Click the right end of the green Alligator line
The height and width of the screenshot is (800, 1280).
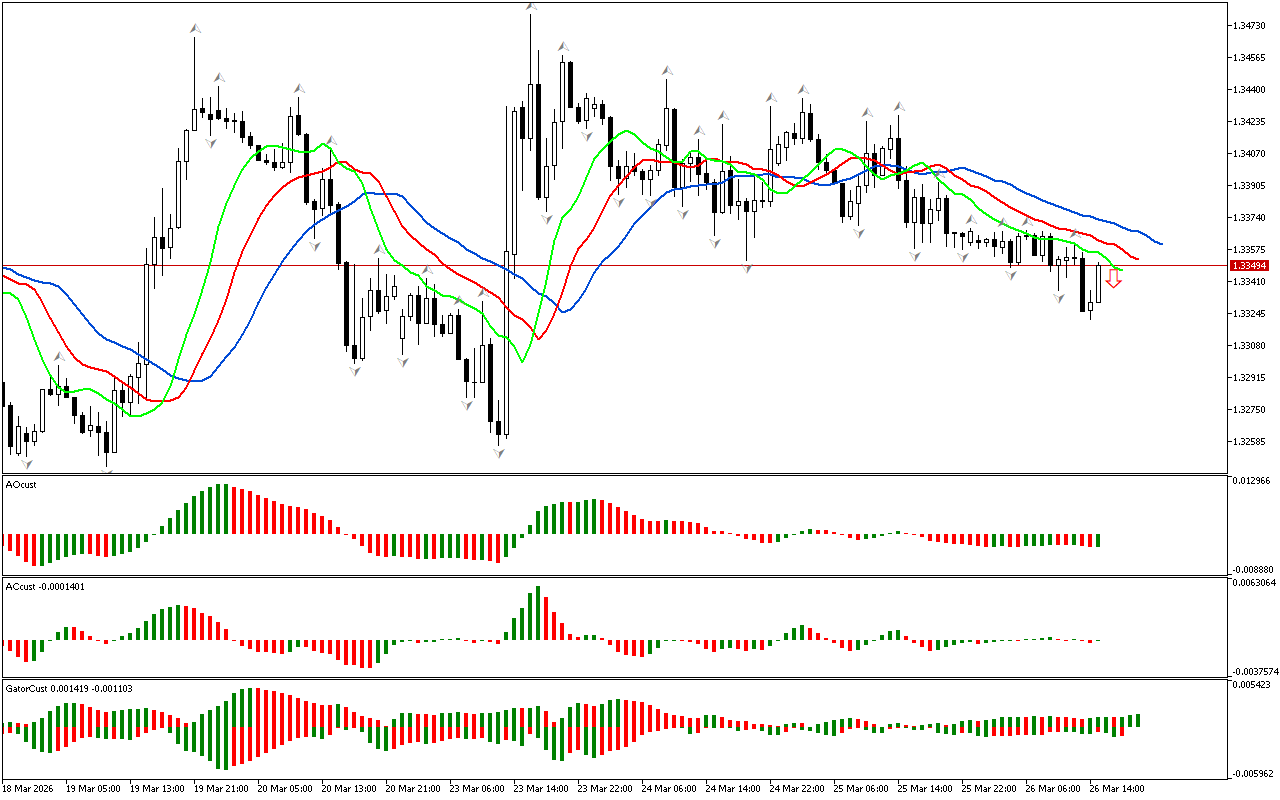coord(1121,270)
